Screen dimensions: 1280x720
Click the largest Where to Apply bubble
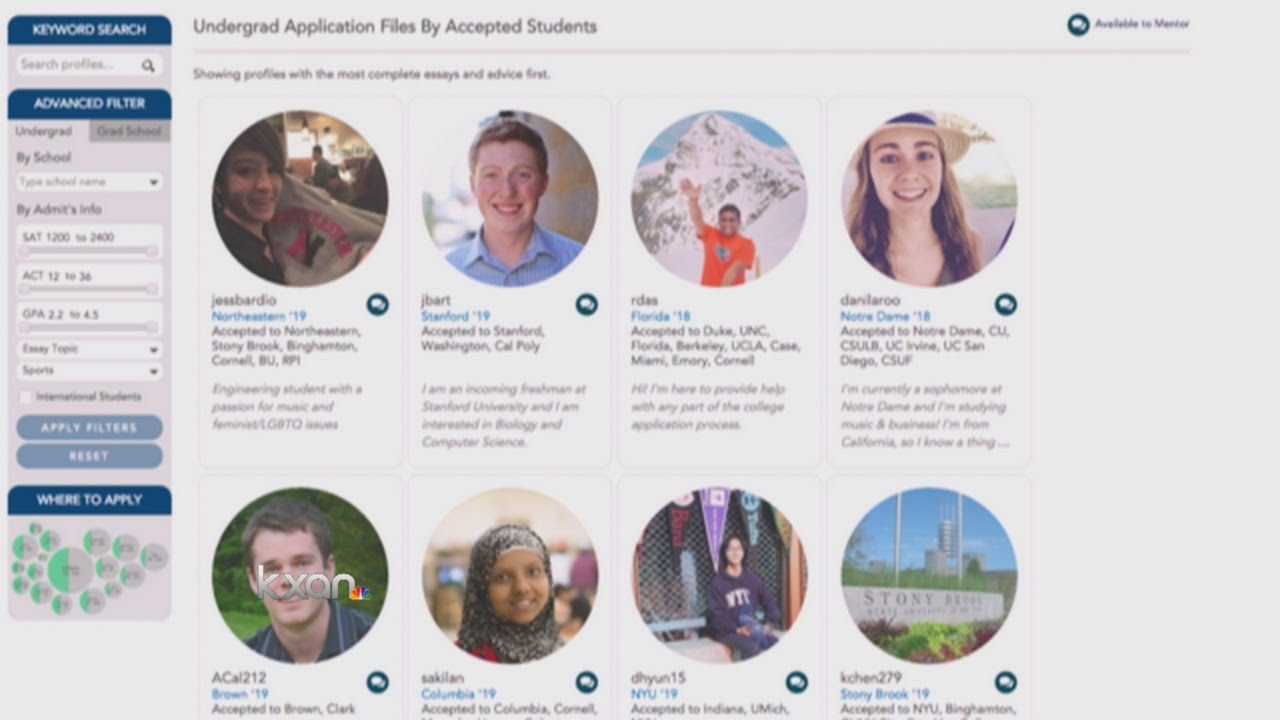pyautogui.click(x=70, y=569)
